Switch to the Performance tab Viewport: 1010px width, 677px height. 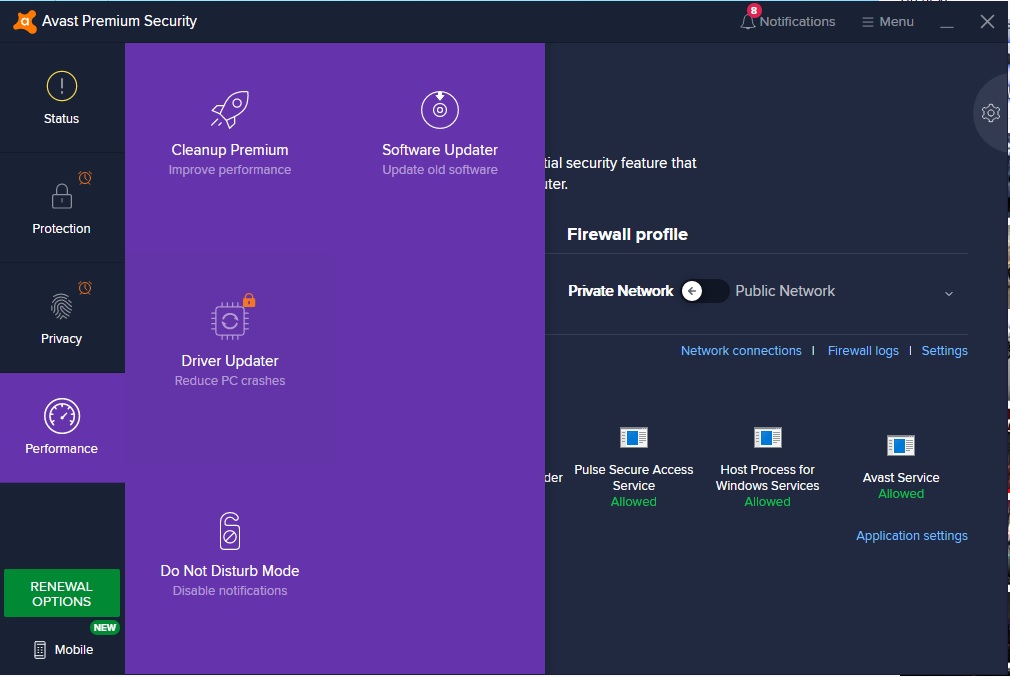point(61,427)
